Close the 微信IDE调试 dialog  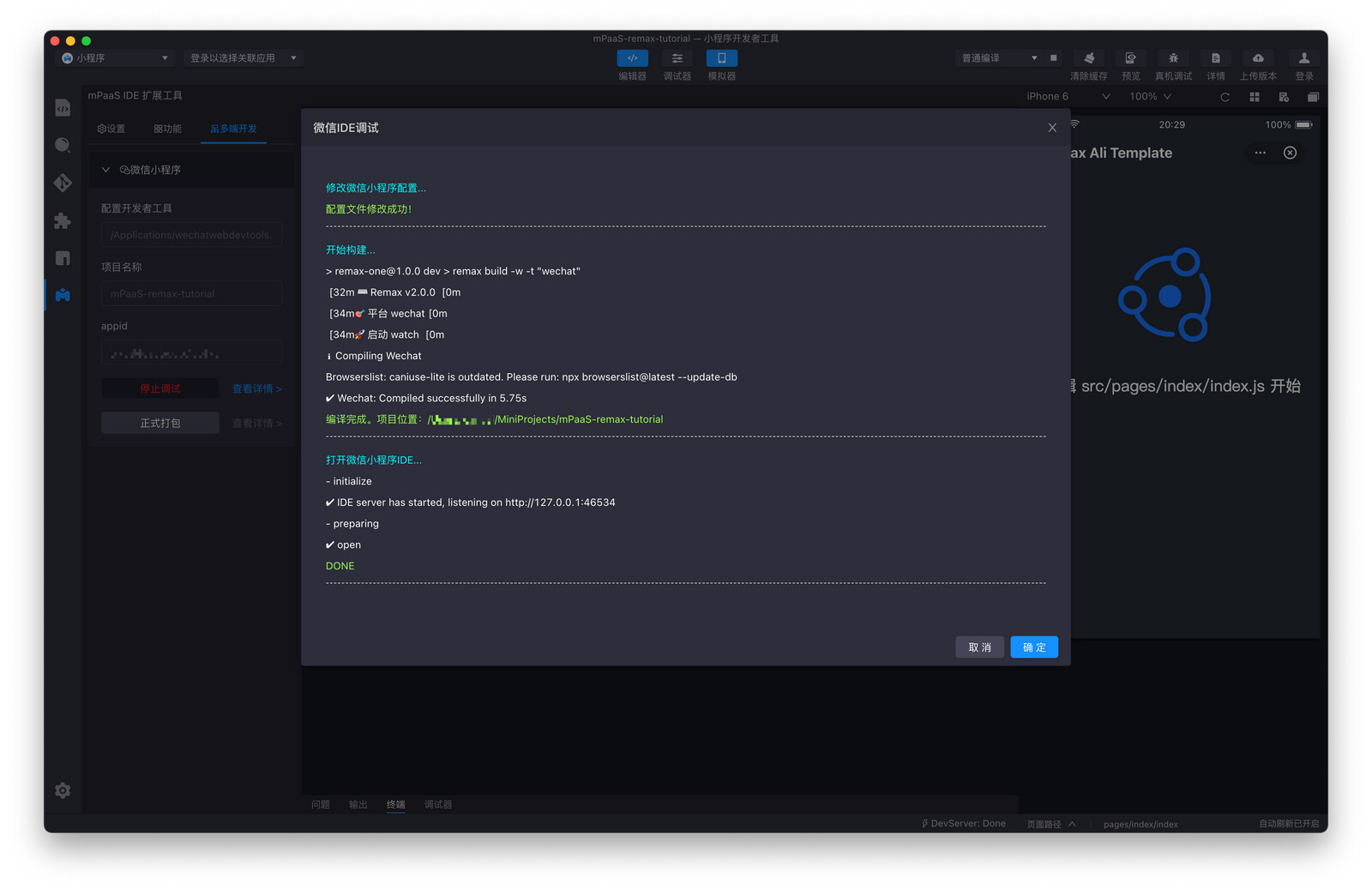coord(1052,128)
